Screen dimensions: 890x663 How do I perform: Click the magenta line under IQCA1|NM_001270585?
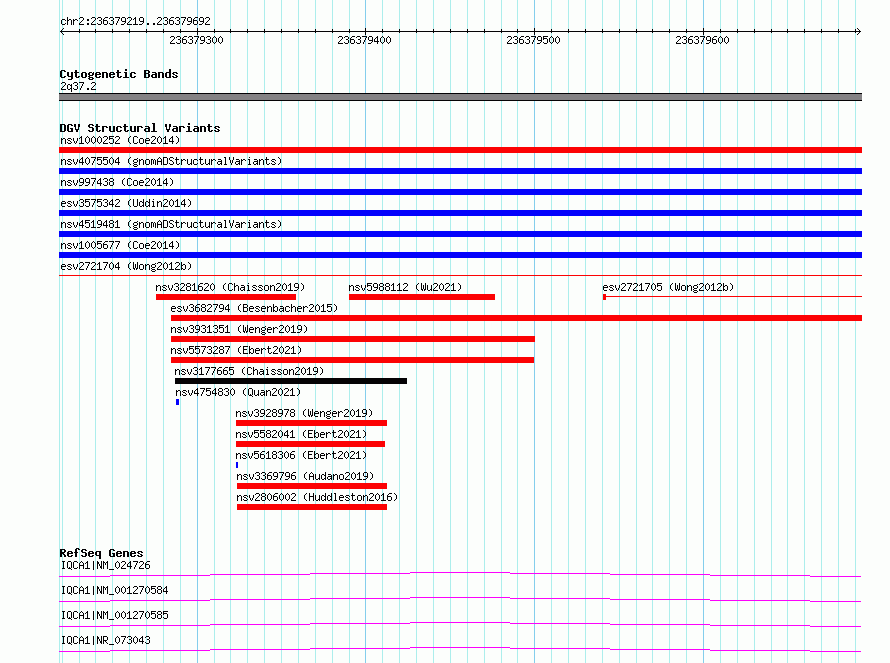[x=460, y=624]
